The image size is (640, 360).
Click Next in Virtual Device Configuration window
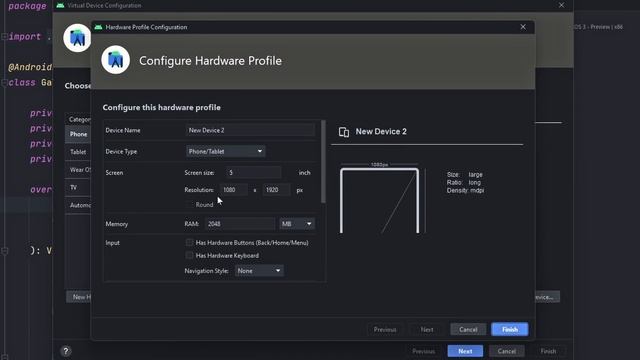(x=465, y=351)
